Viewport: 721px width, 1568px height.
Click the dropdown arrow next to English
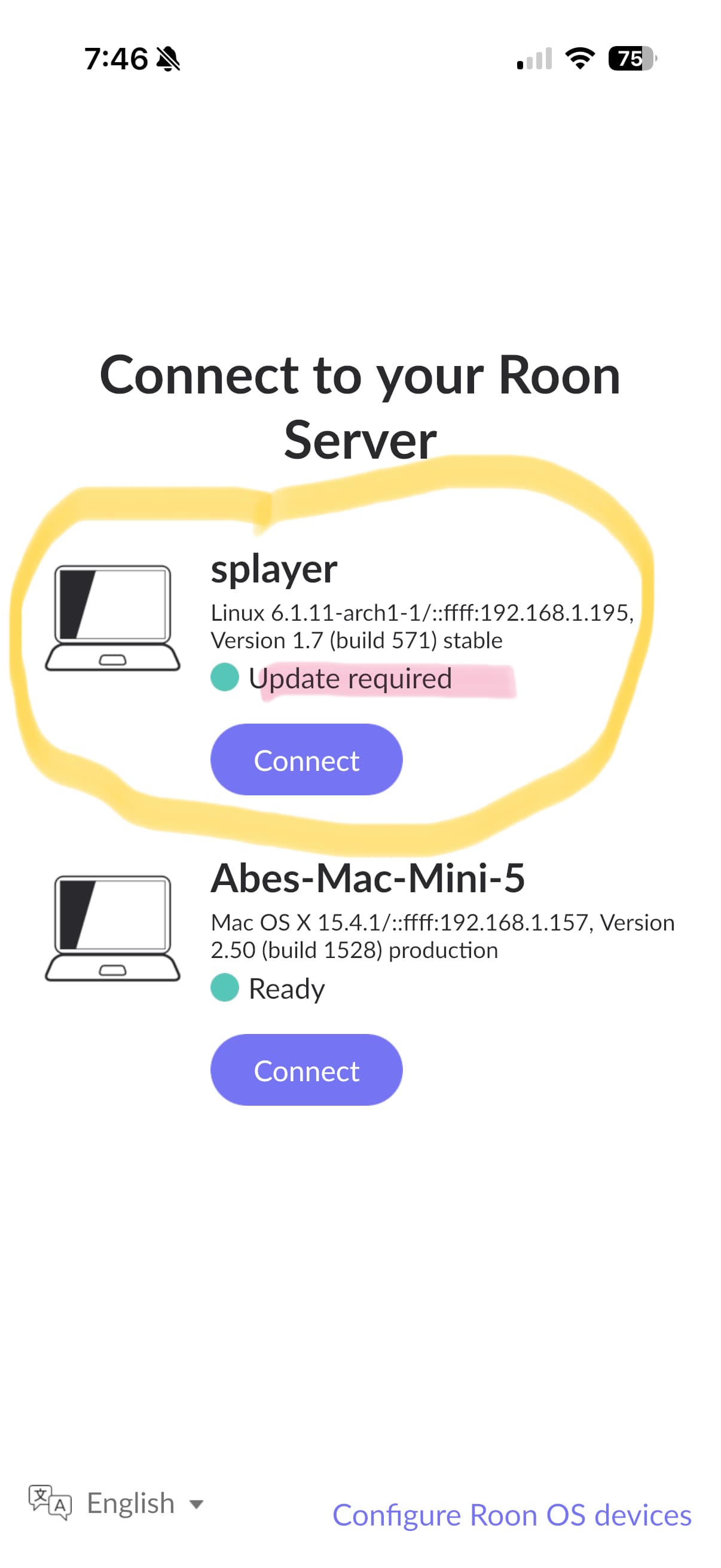[x=196, y=1505]
